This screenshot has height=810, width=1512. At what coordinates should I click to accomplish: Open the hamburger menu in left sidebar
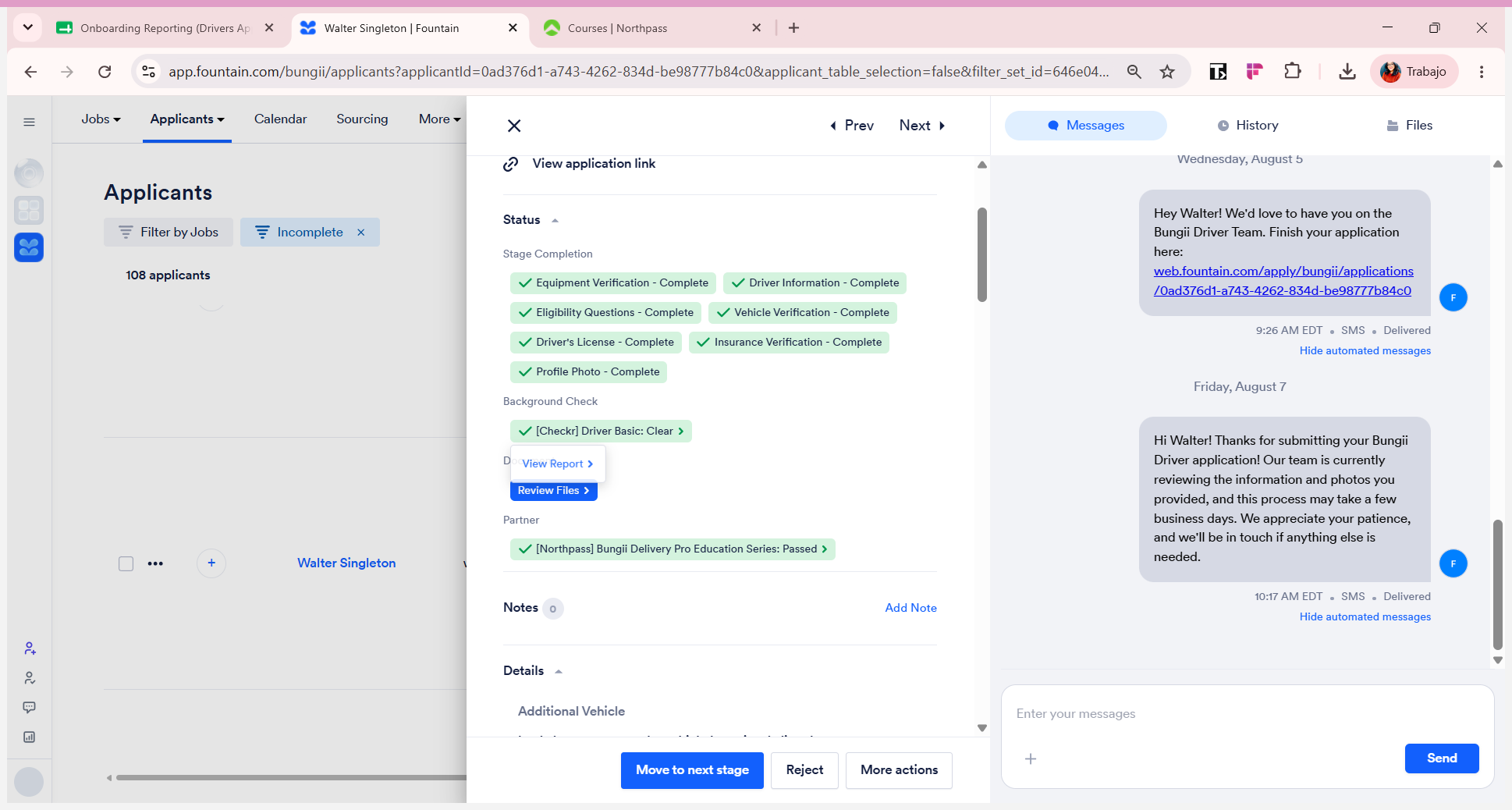click(x=30, y=122)
